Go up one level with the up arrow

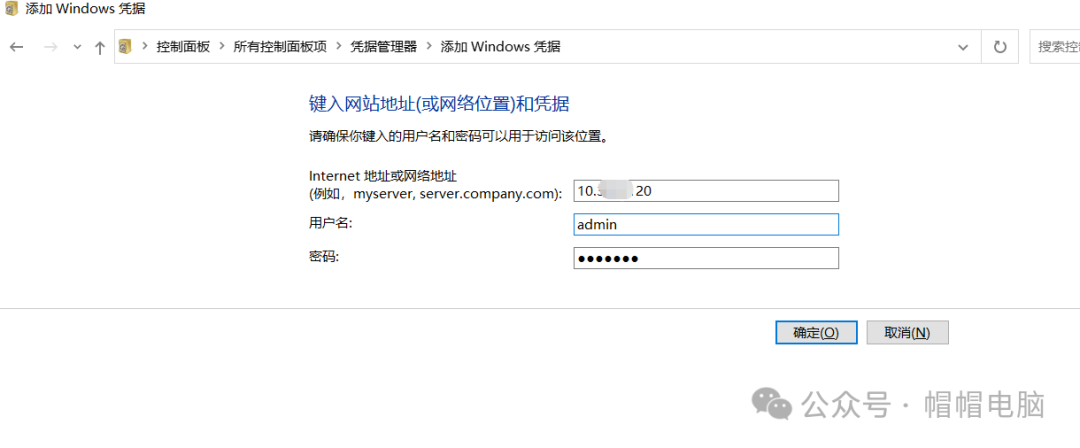pos(99,47)
